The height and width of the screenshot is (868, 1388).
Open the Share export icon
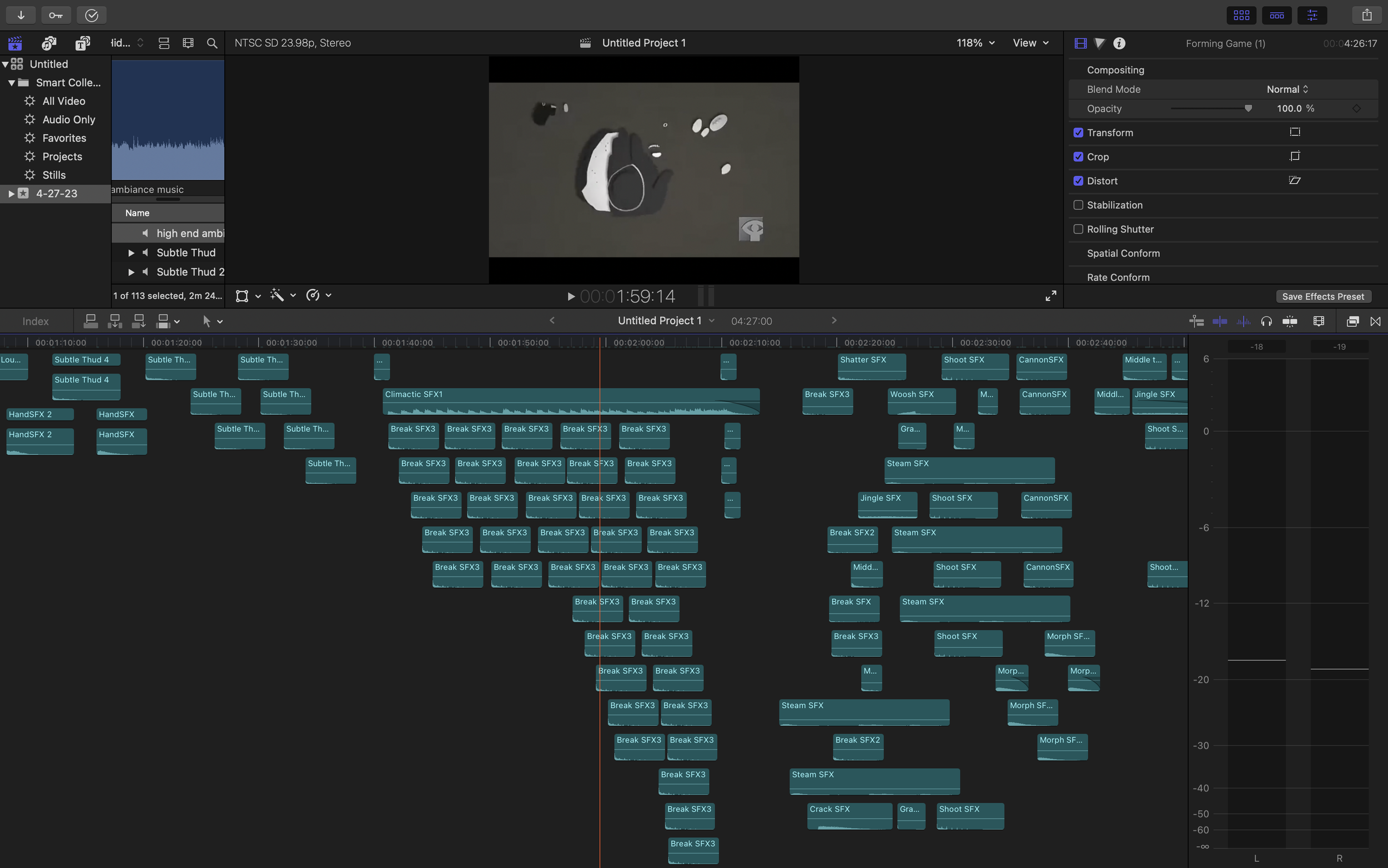[x=1366, y=15]
